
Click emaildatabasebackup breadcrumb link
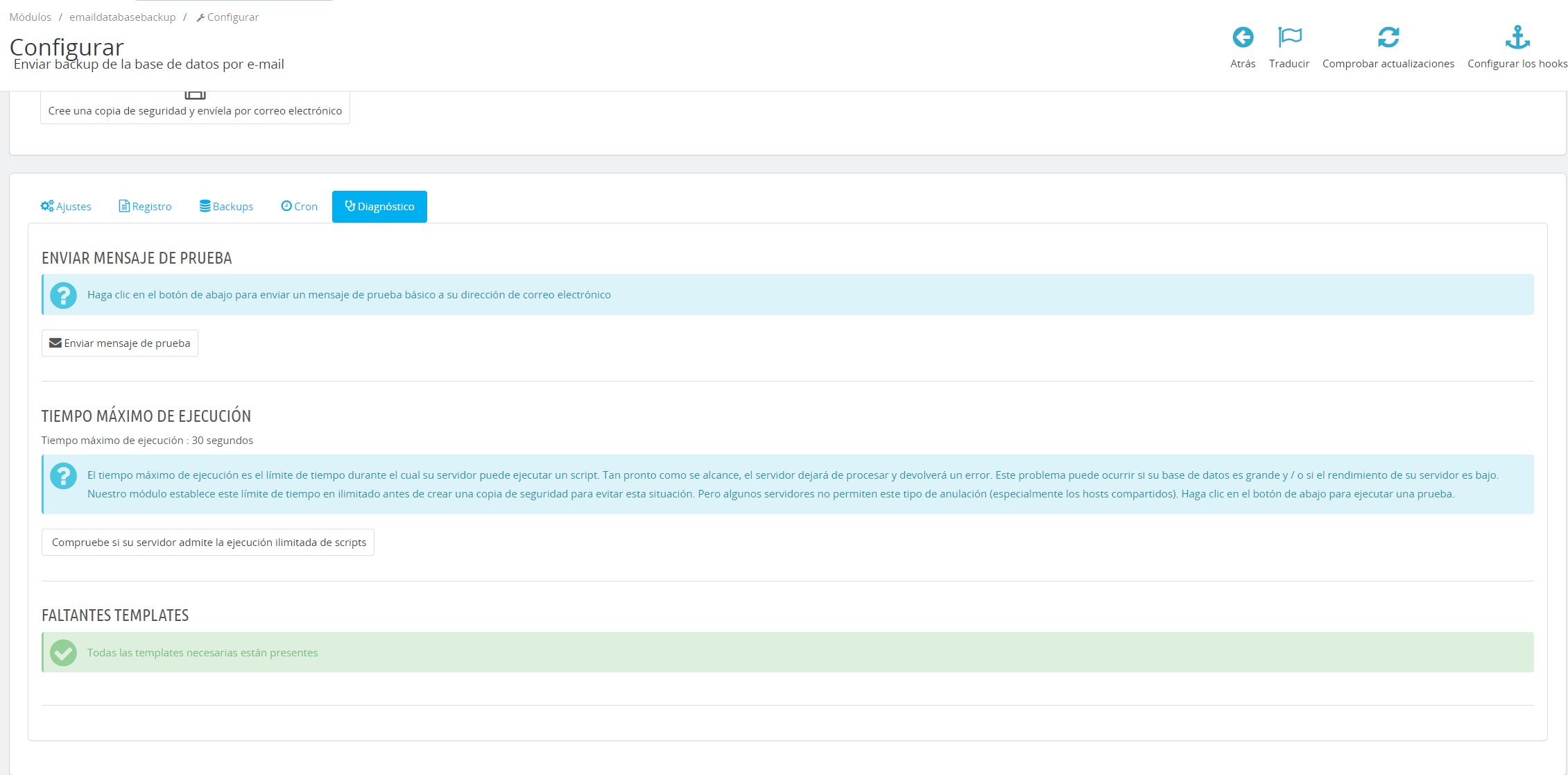point(123,17)
